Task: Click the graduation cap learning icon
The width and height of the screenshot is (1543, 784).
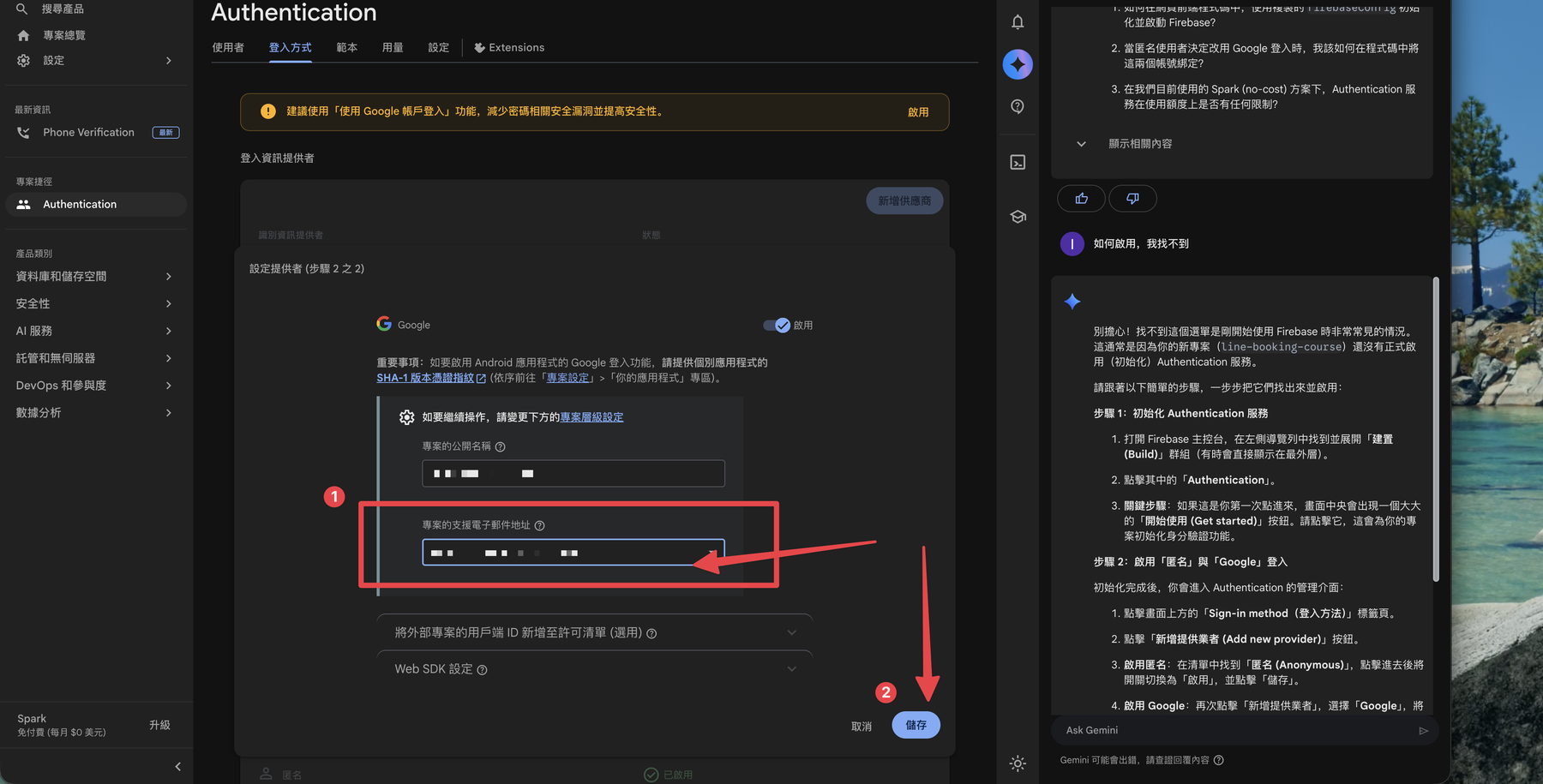Action: tap(1018, 217)
